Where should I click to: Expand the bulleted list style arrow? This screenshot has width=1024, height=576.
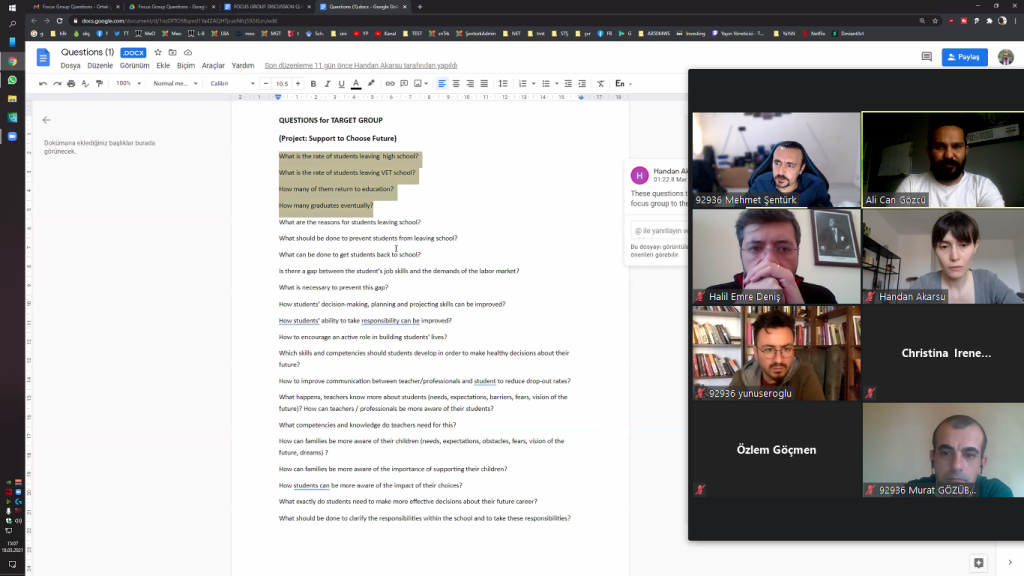[556, 84]
